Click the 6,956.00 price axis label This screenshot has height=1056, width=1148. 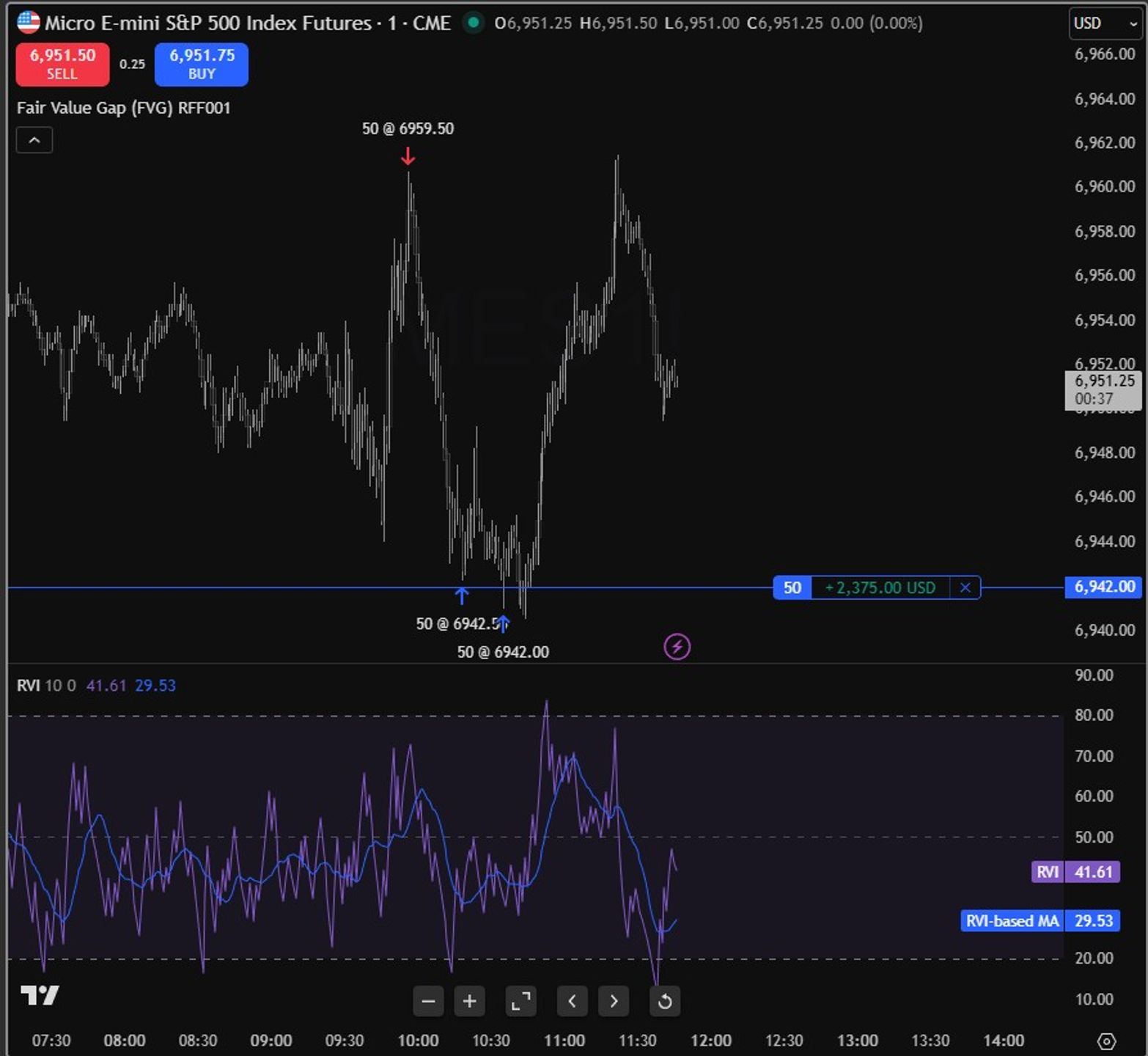click(1105, 276)
